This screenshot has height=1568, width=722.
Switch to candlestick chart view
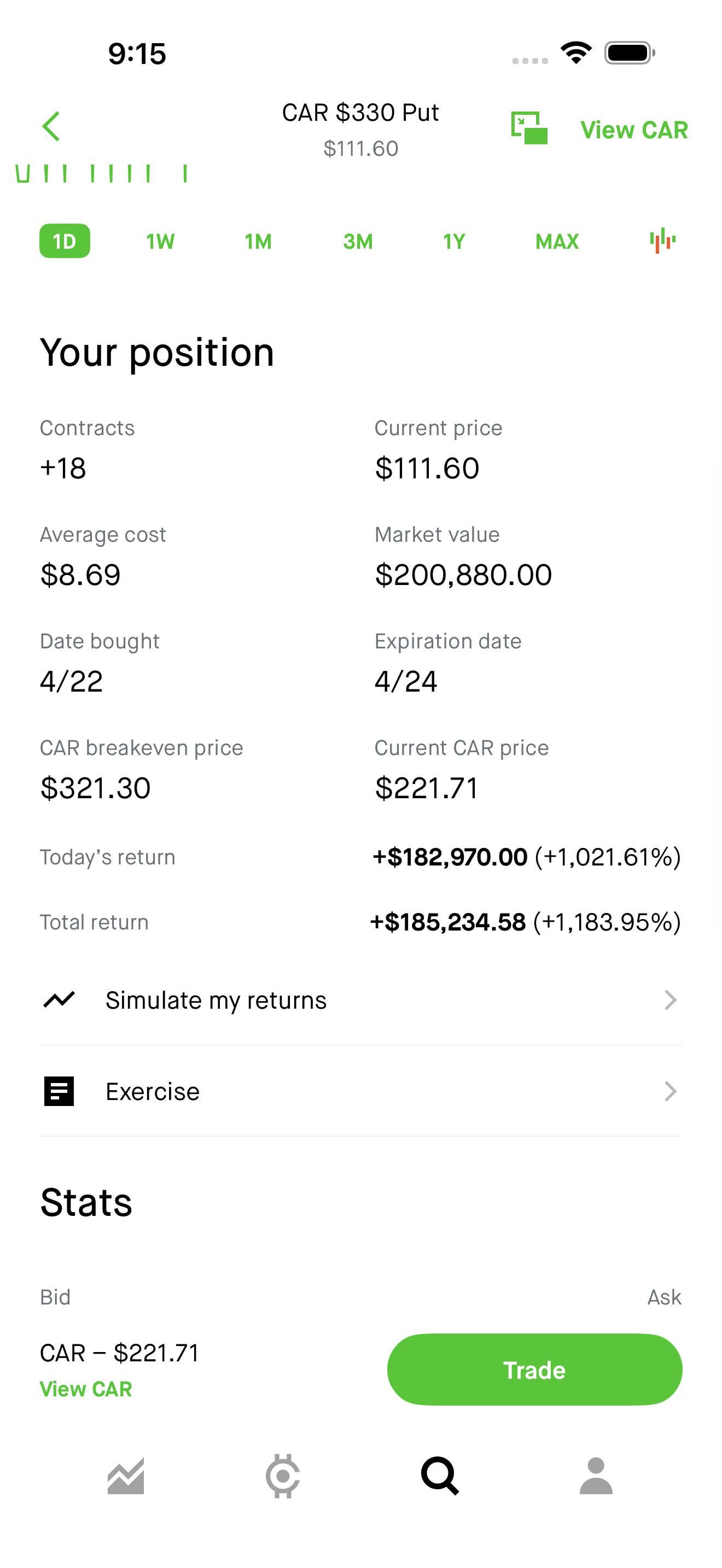(662, 241)
